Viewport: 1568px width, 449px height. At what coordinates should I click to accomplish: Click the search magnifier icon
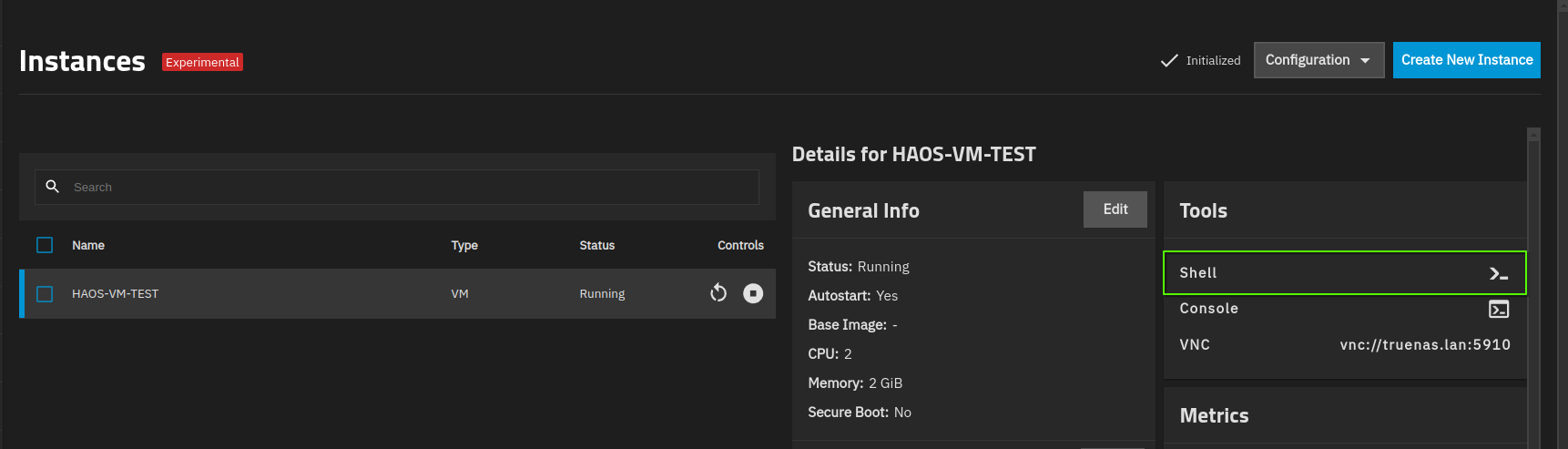coord(53,186)
